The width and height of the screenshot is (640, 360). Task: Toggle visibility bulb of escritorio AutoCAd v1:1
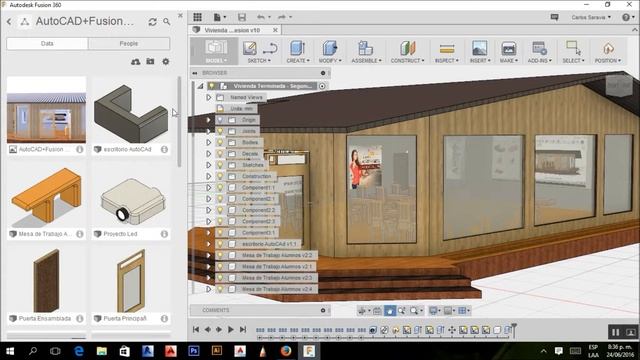tap(220, 244)
